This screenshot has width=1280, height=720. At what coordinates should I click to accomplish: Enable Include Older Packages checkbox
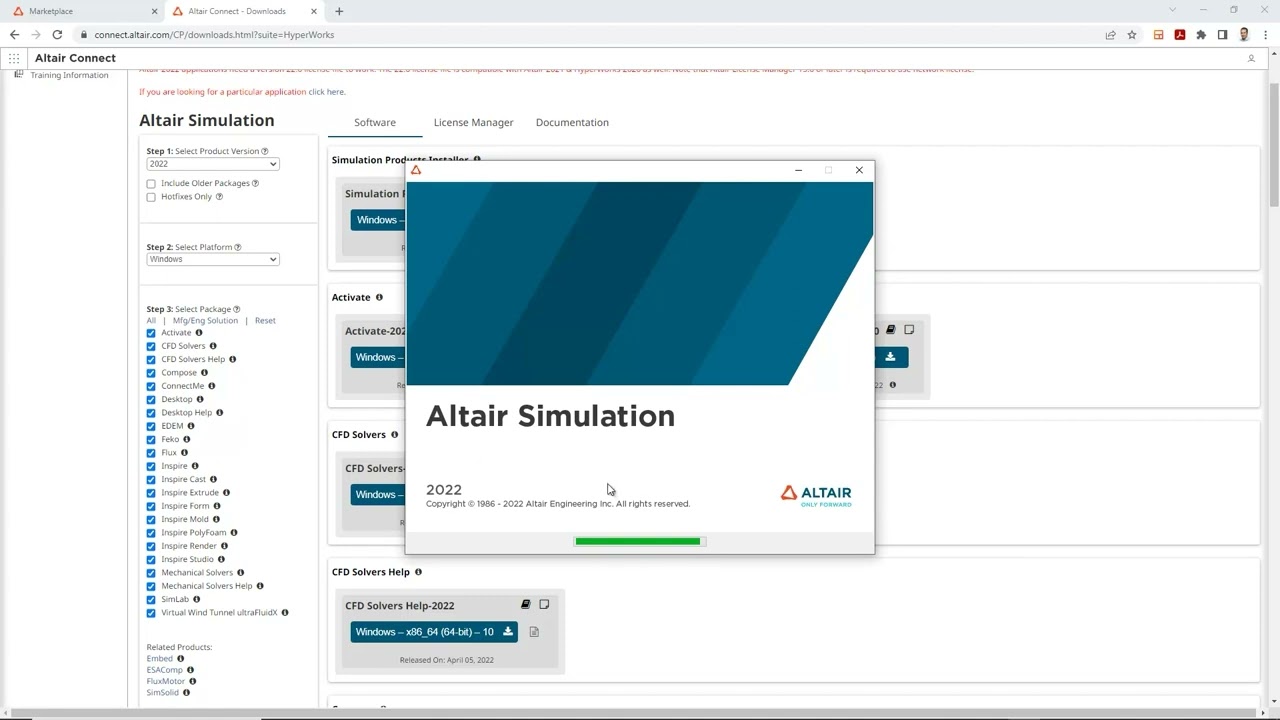click(x=151, y=184)
